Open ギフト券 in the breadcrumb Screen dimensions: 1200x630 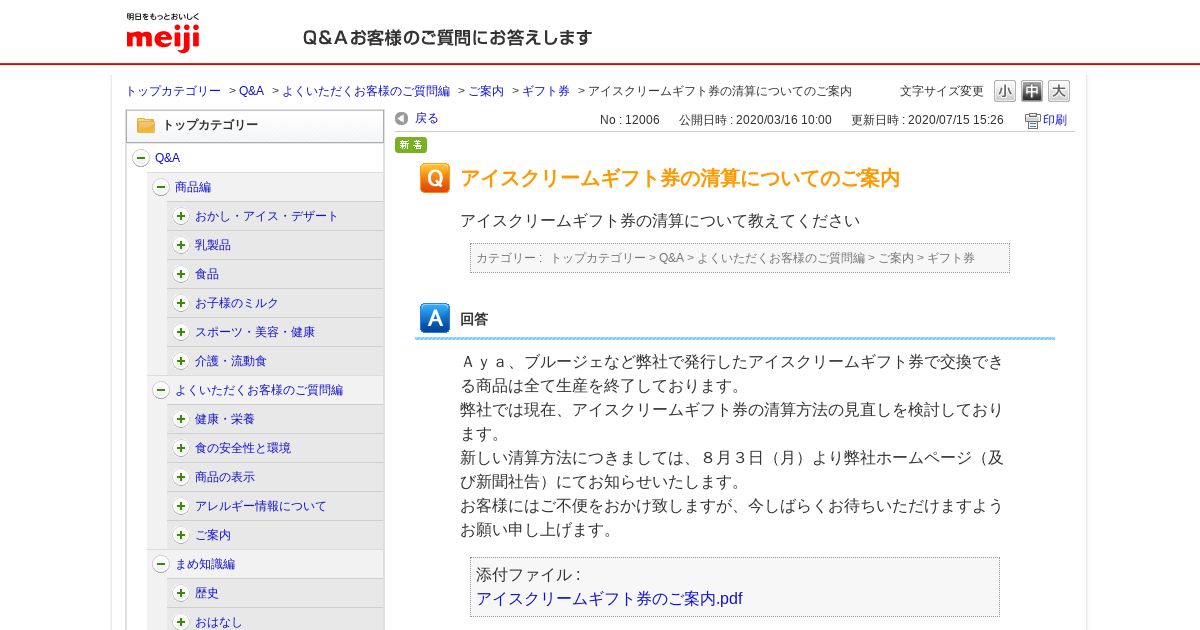[546, 91]
